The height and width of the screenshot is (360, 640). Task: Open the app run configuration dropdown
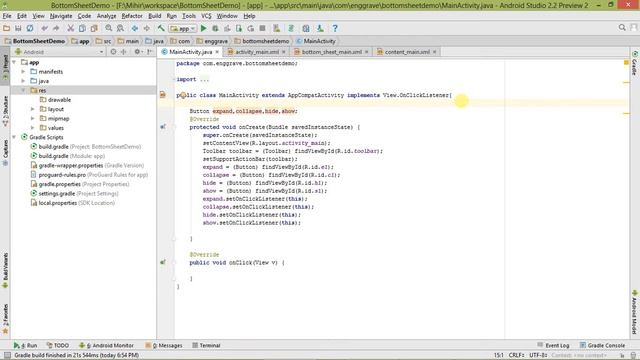[183, 28]
